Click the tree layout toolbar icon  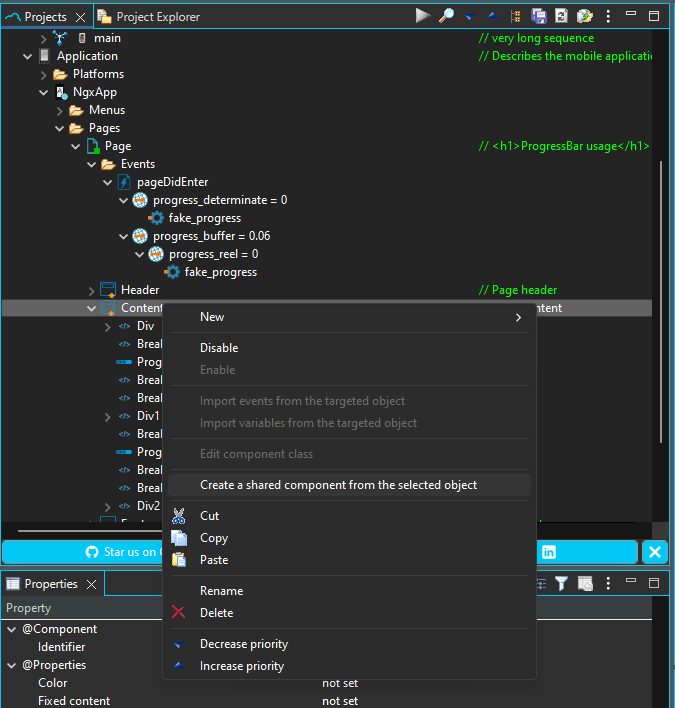click(516, 16)
